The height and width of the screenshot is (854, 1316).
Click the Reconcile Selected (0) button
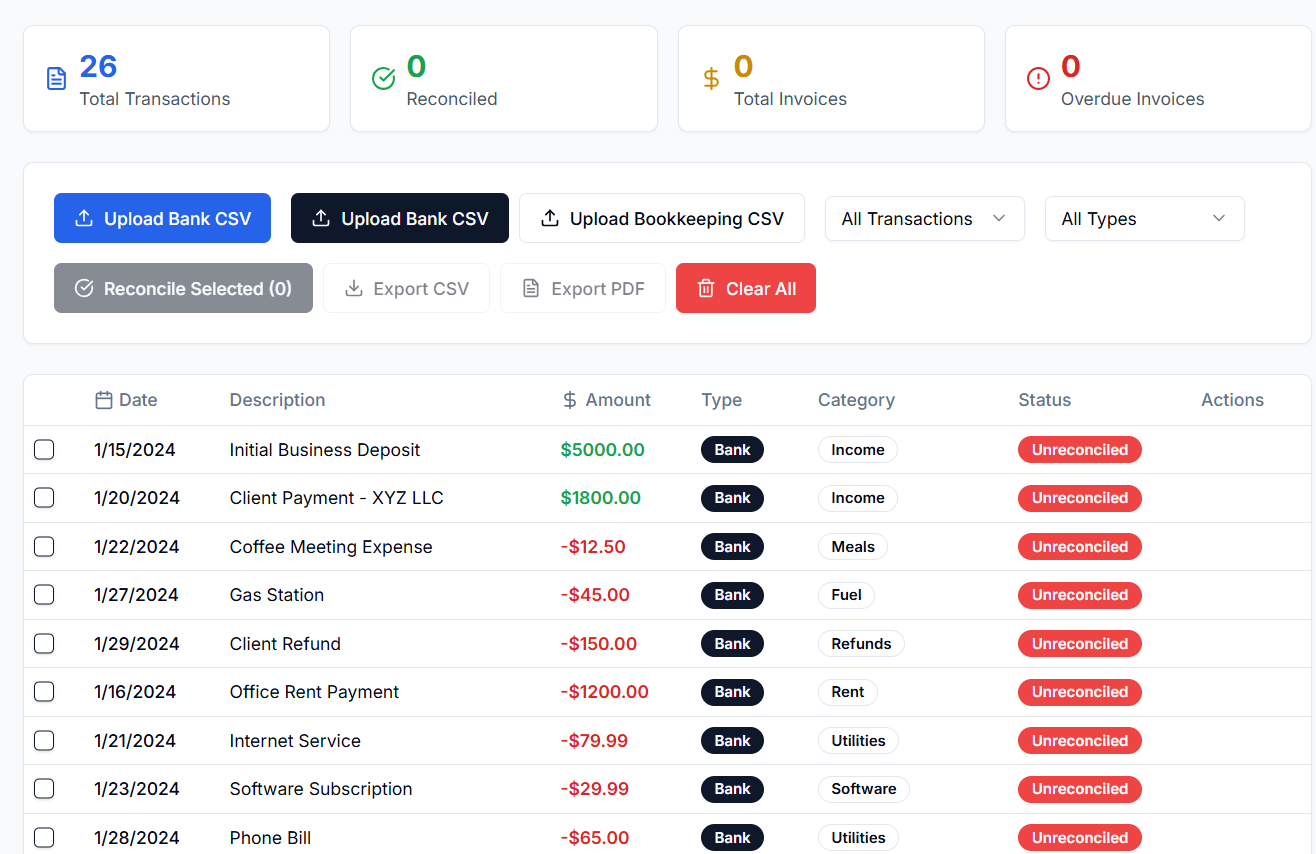pyautogui.click(x=183, y=289)
